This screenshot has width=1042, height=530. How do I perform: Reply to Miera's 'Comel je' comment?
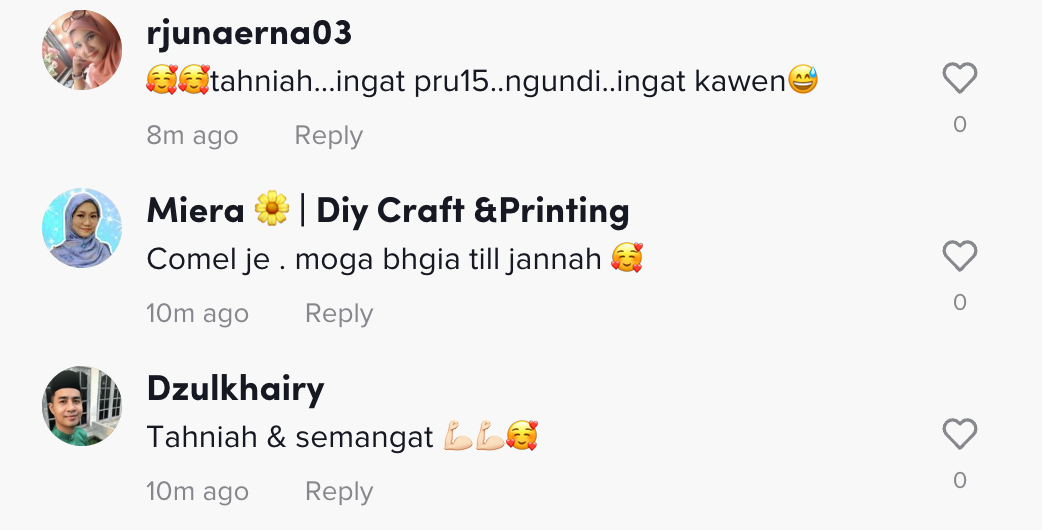point(339,313)
